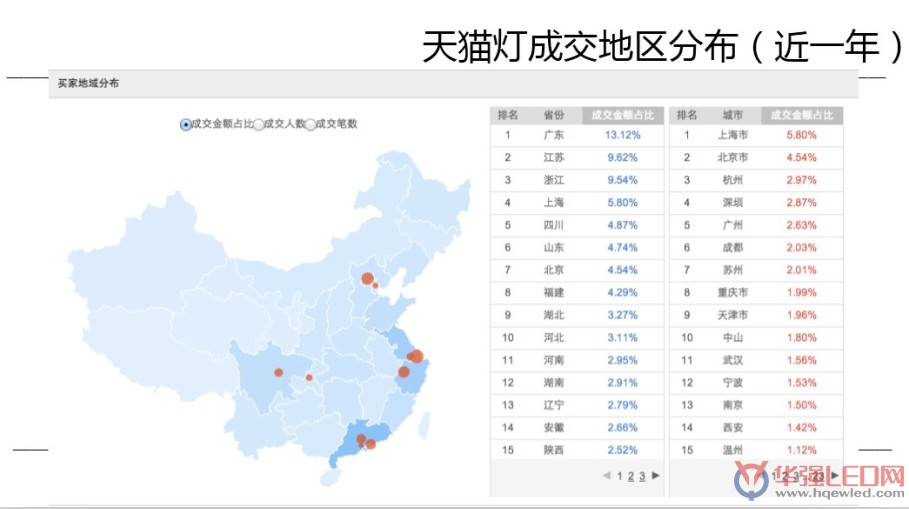Select the 广东 province row
The image size is (909, 509).
[577, 135]
